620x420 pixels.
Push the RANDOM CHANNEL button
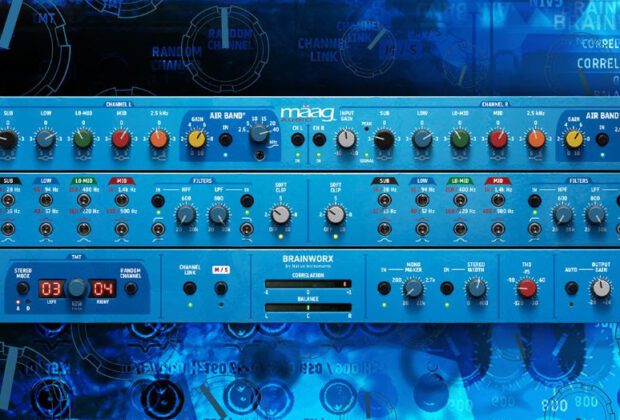[130, 288]
